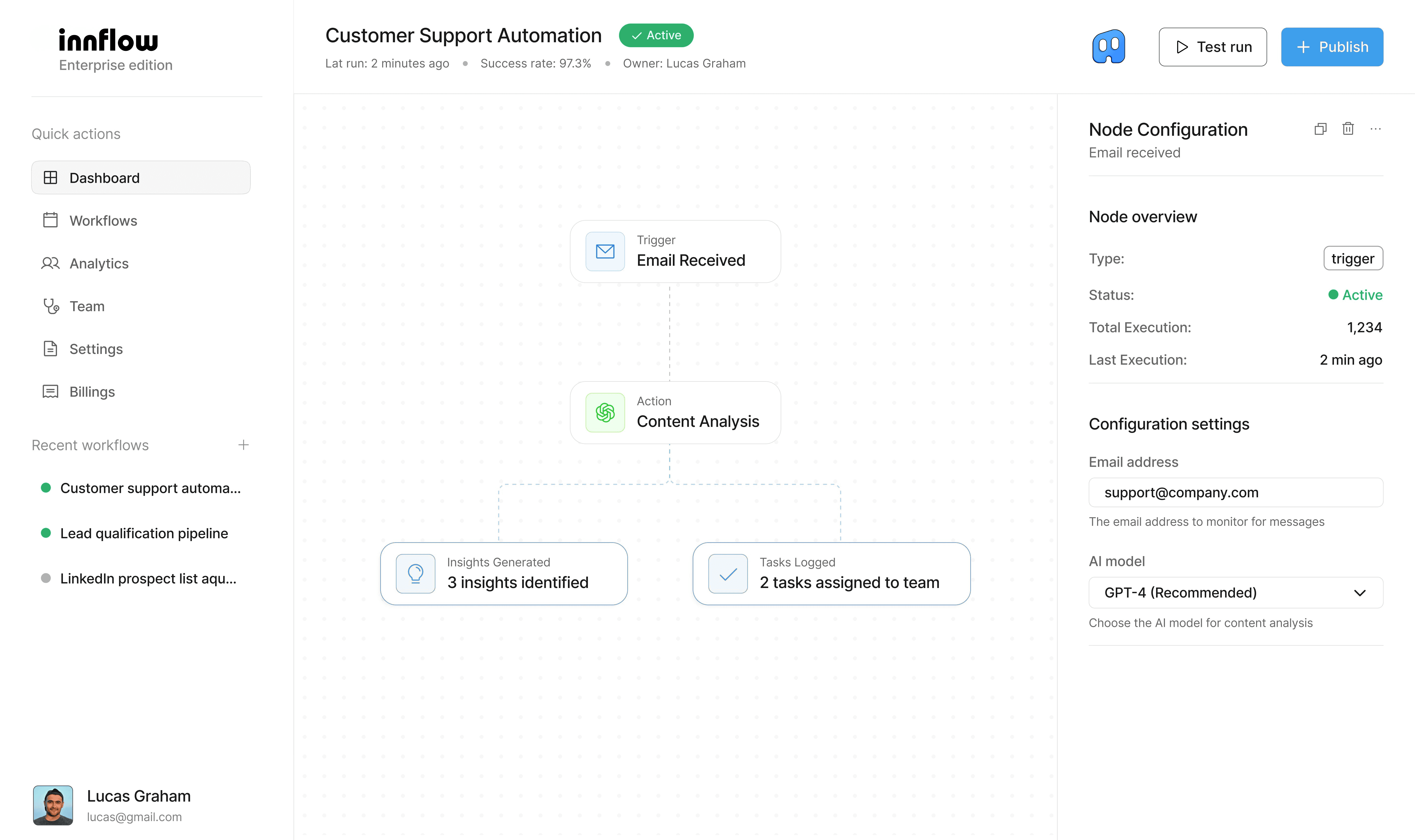The image size is (1415, 840).
Task: Click the lightbulb Insights Generated icon
Action: point(415,574)
